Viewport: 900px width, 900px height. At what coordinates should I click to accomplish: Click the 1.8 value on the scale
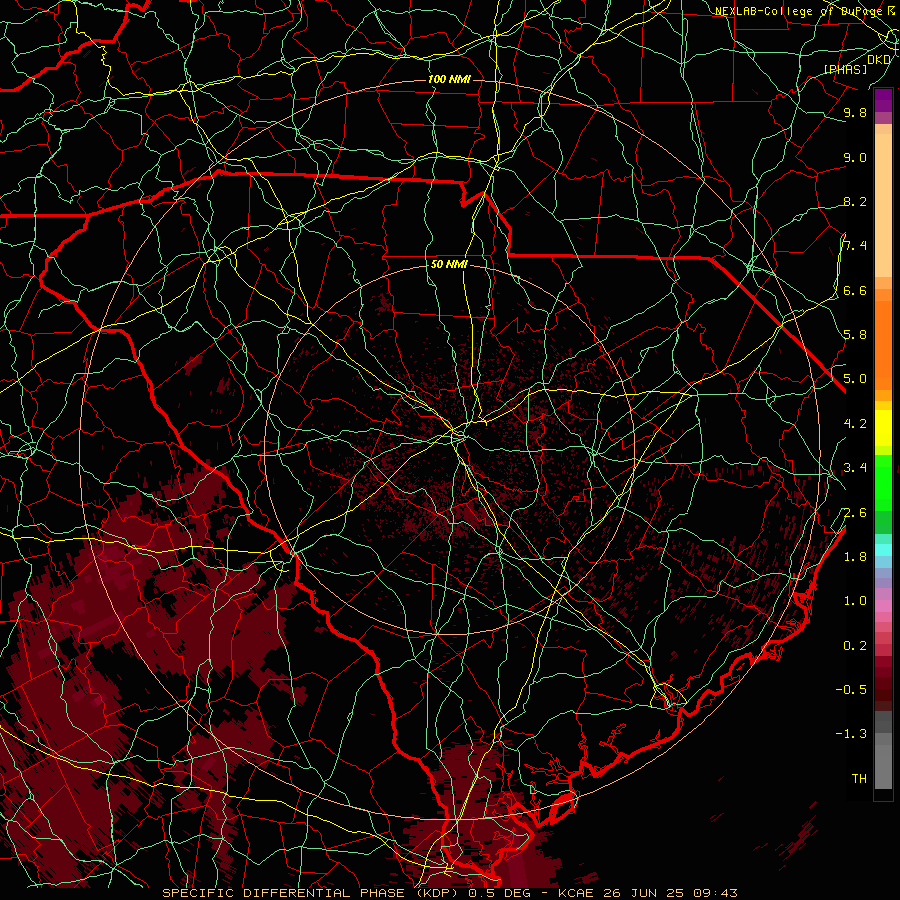coord(855,557)
